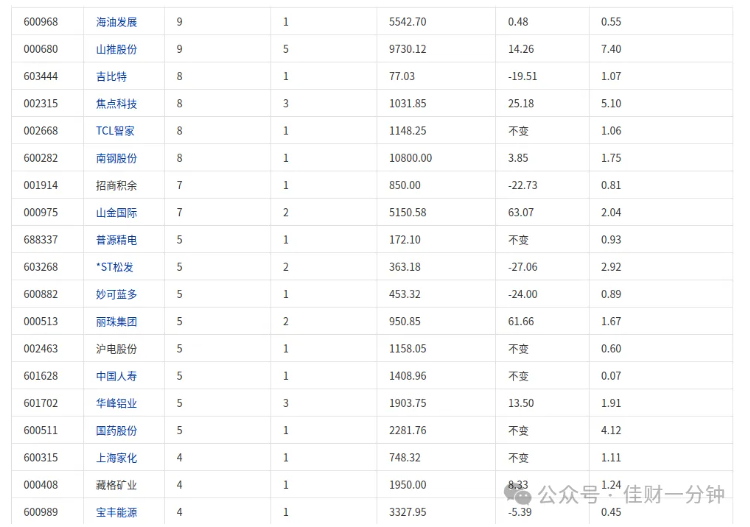The height and width of the screenshot is (527, 750).
Task: Open the 中国人寿 stock link
Action: click(x=116, y=376)
